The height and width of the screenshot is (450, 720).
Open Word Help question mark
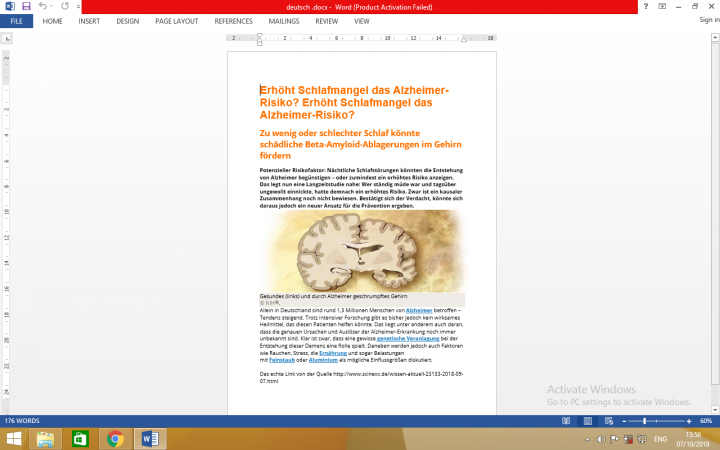(x=646, y=6)
